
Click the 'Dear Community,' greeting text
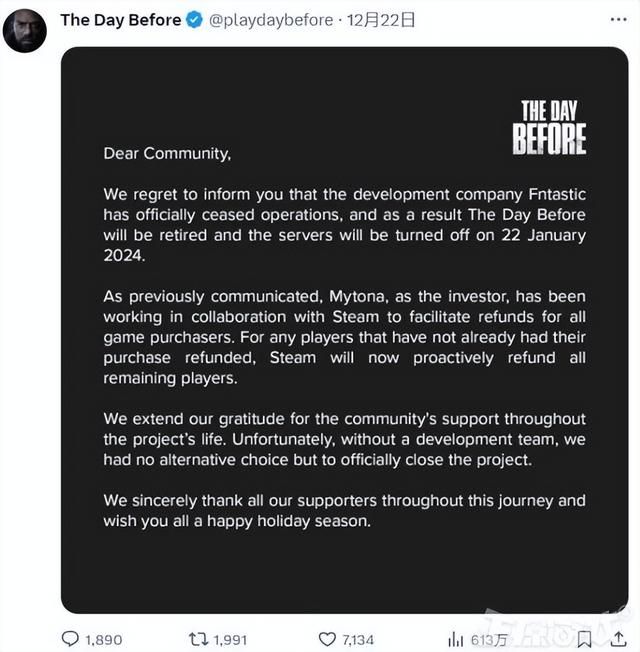pyautogui.click(x=167, y=153)
